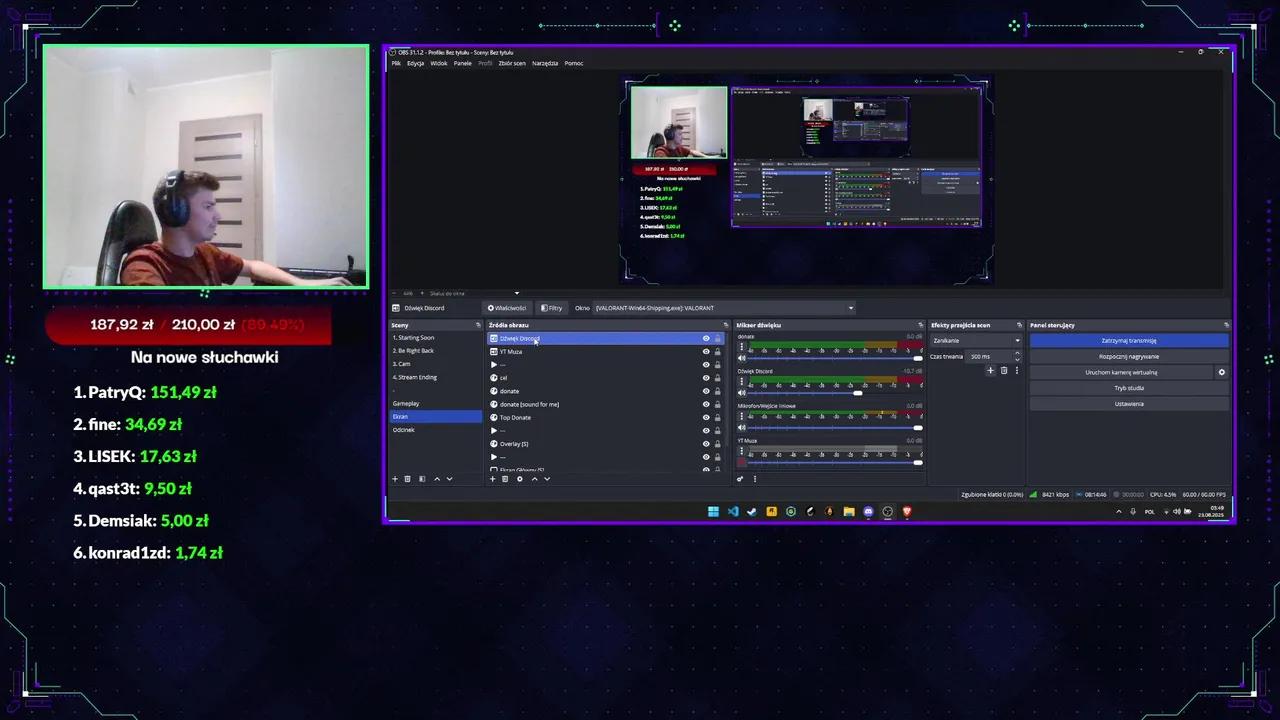Open the Panele menu
The height and width of the screenshot is (720, 1280).
(x=462, y=63)
